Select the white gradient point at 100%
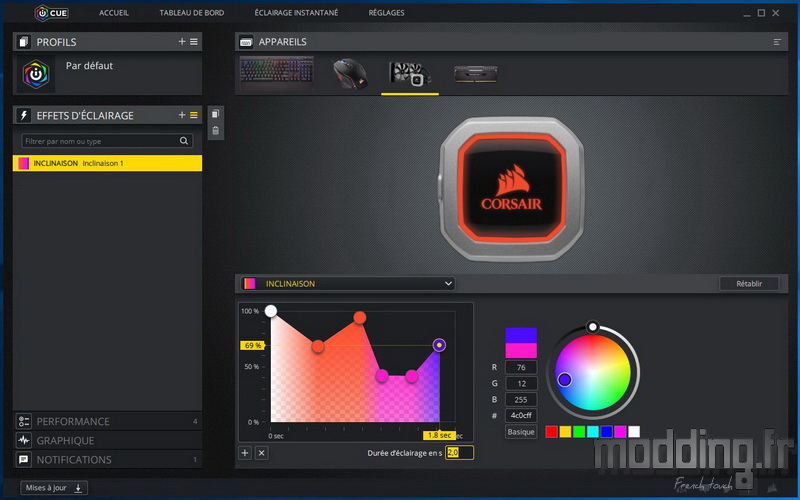The image size is (800, 500). pos(271,311)
